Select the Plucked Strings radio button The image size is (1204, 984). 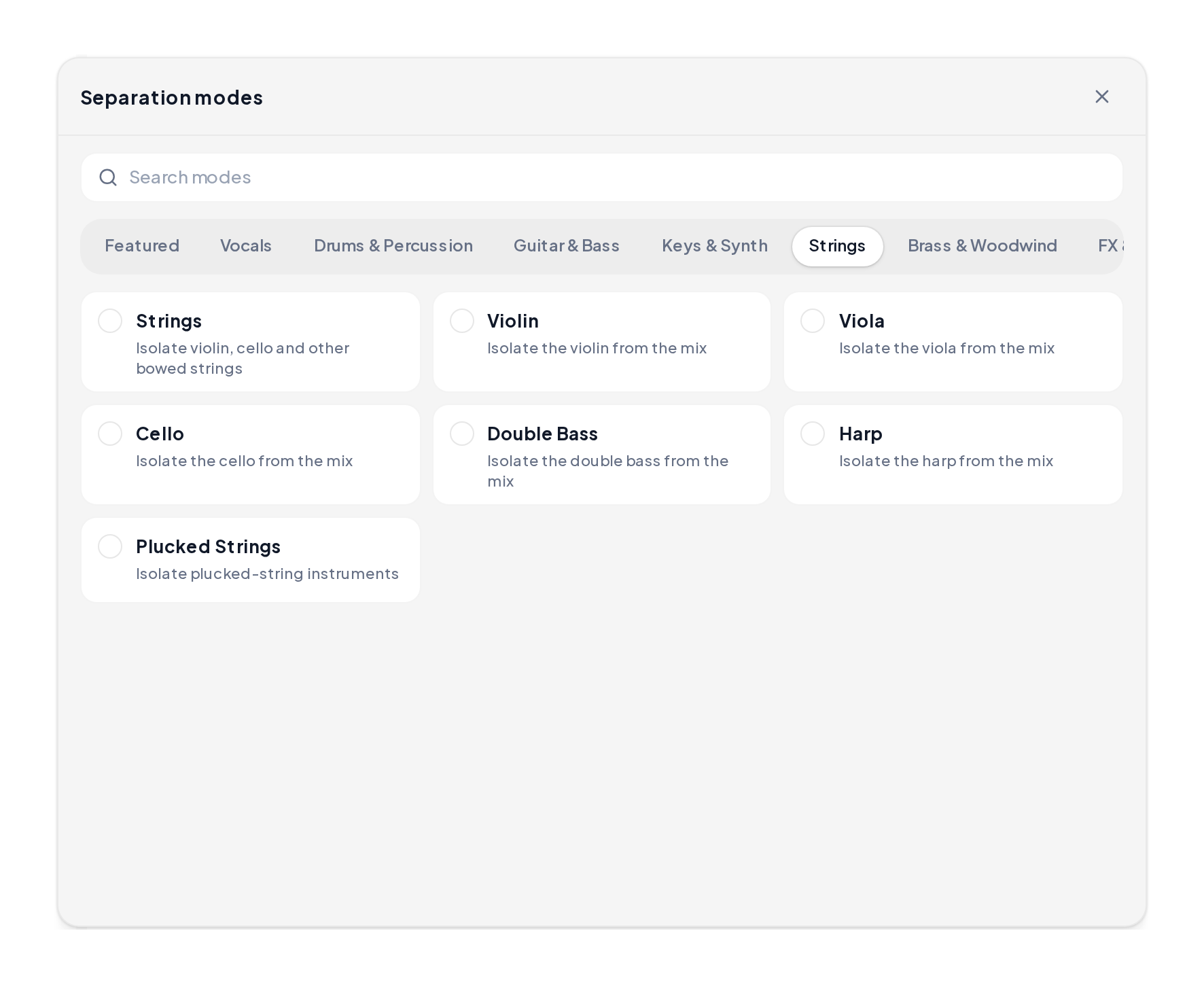click(110, 546)
